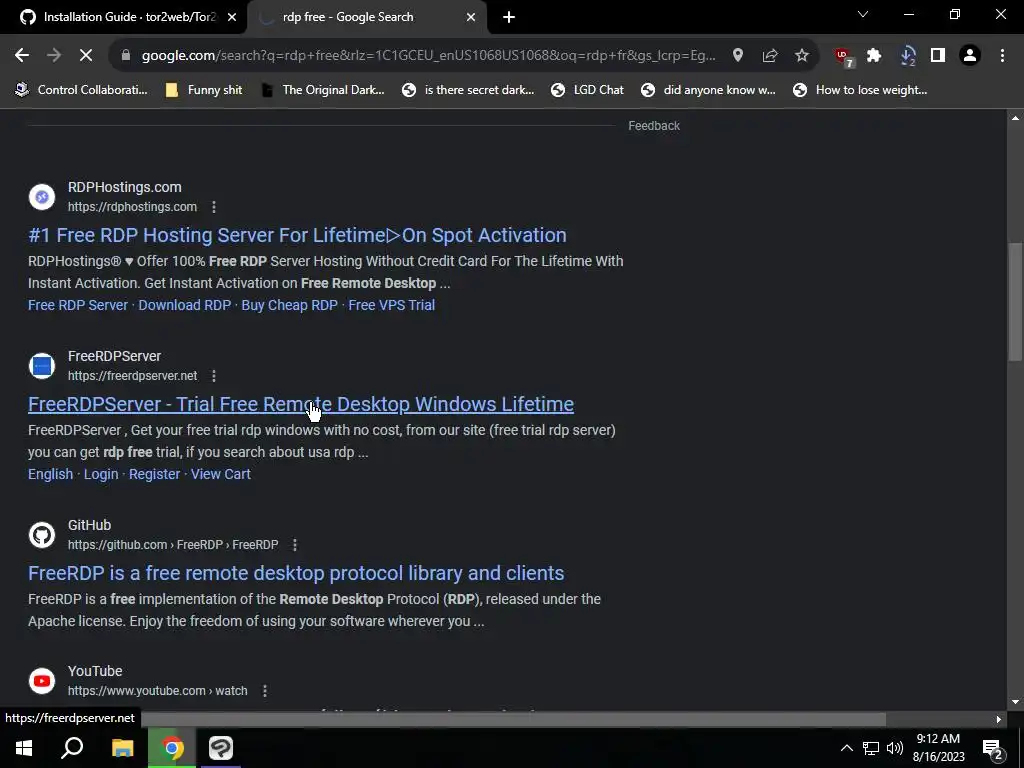
Task: Open Windows taskbar search
Action: pos(72,748)
